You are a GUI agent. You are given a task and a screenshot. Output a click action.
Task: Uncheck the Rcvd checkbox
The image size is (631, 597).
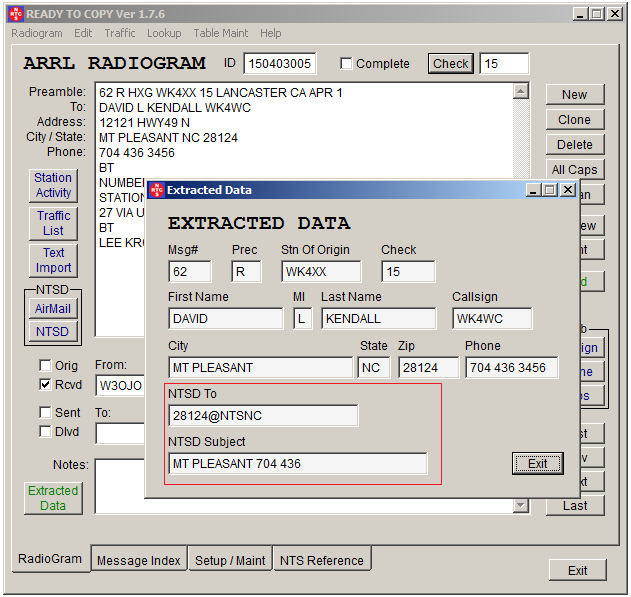click(x=45, y=385)
